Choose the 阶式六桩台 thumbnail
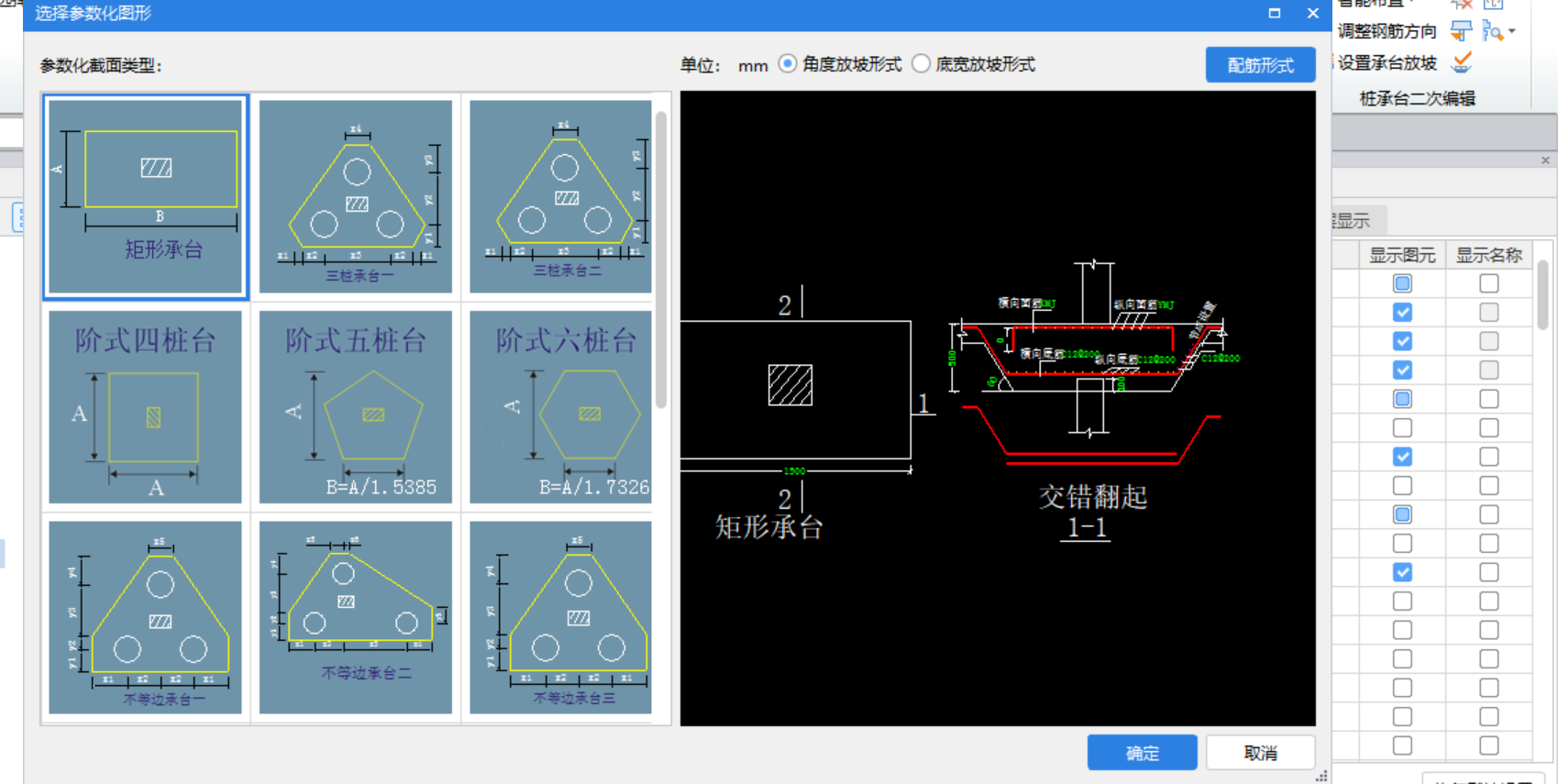1558x784 pixels. coord(561,407)
